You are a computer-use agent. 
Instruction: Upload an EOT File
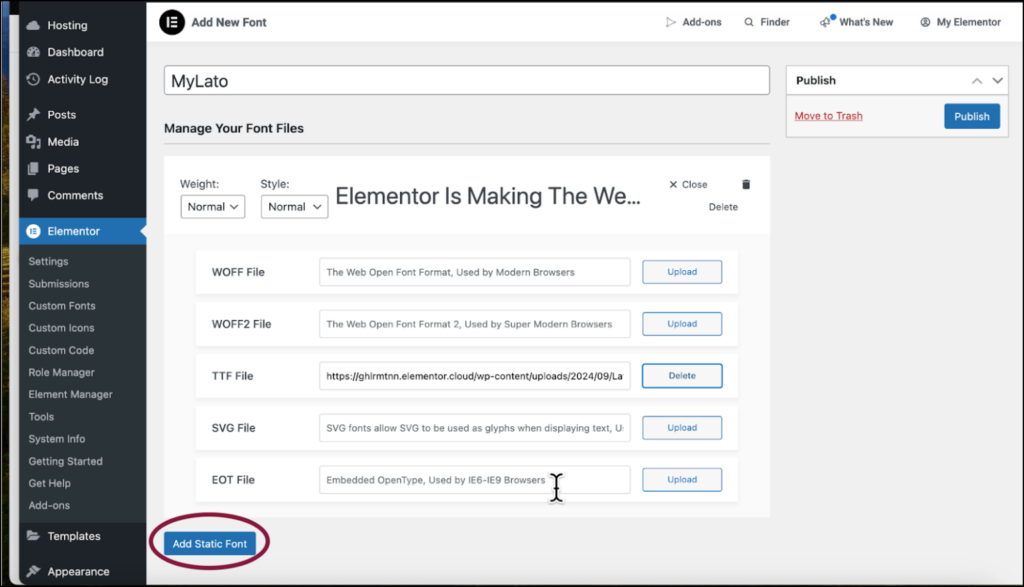coord(682,480)
